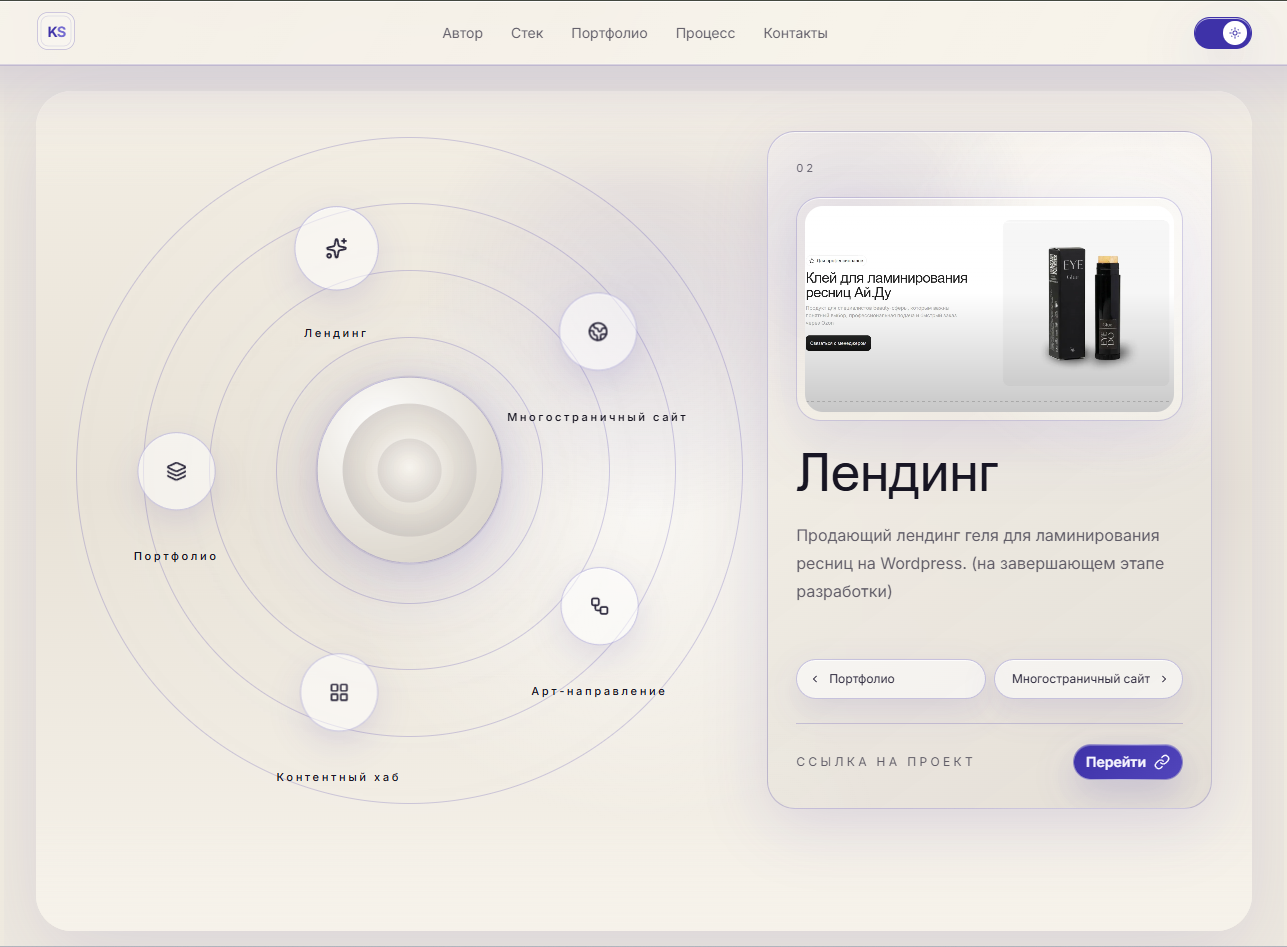Go to next project Многостраничный сайт button
The height and width of the screenshot is (947, 1287).
click(1088, 679)
